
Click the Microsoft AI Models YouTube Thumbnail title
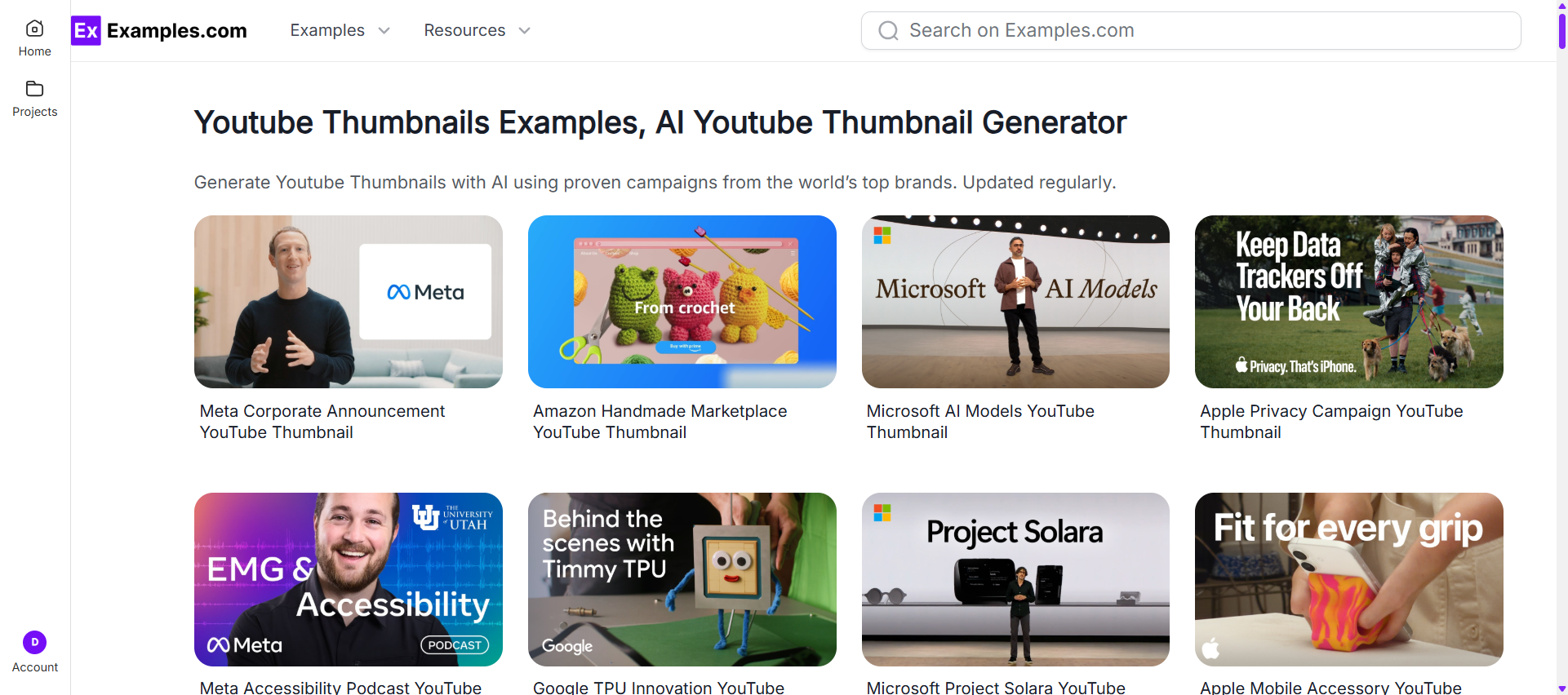[980, 422]
